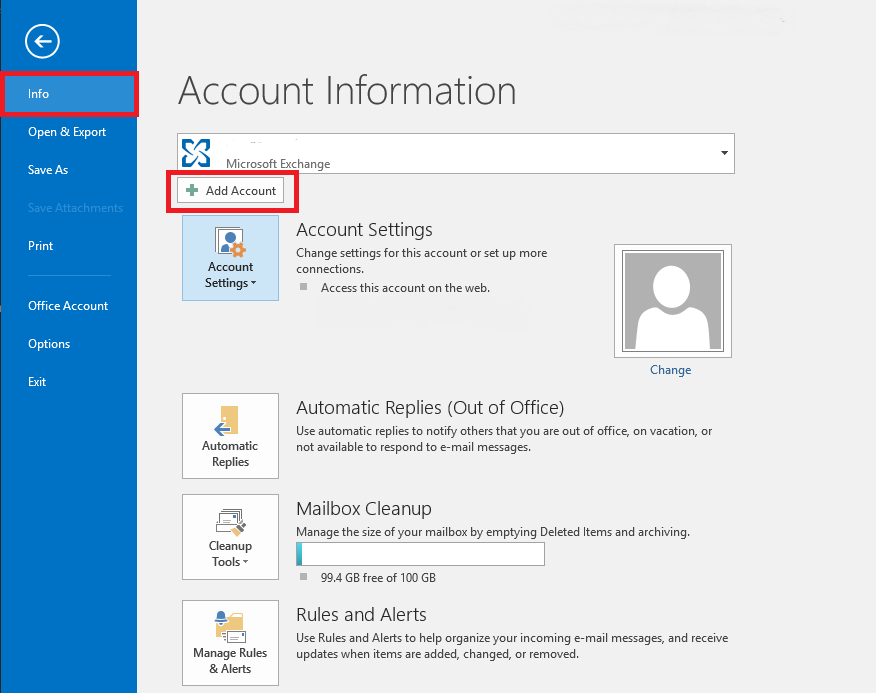Click the green plus Add Account button
Viewport: 876px width, 693px height.
pos(230,191)
